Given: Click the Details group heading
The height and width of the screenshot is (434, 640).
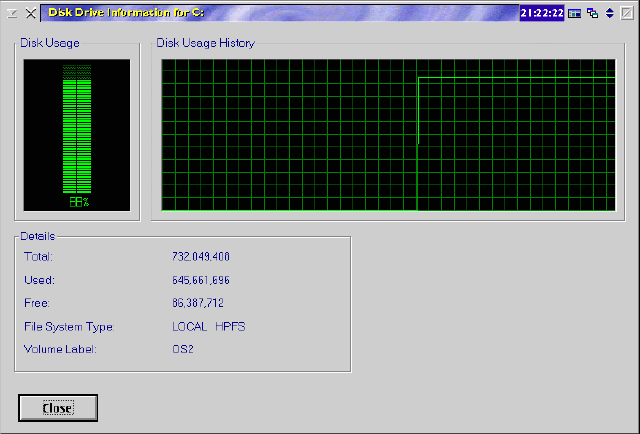Looking at the screenshot, I should 37,236.
